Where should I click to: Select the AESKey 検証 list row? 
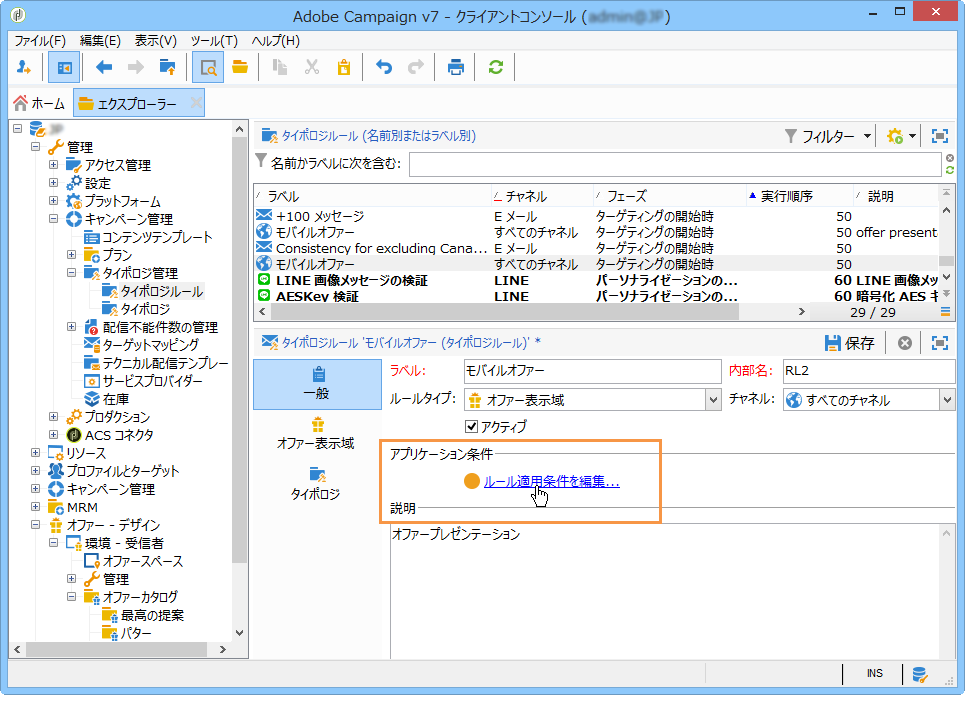point(597,296)
